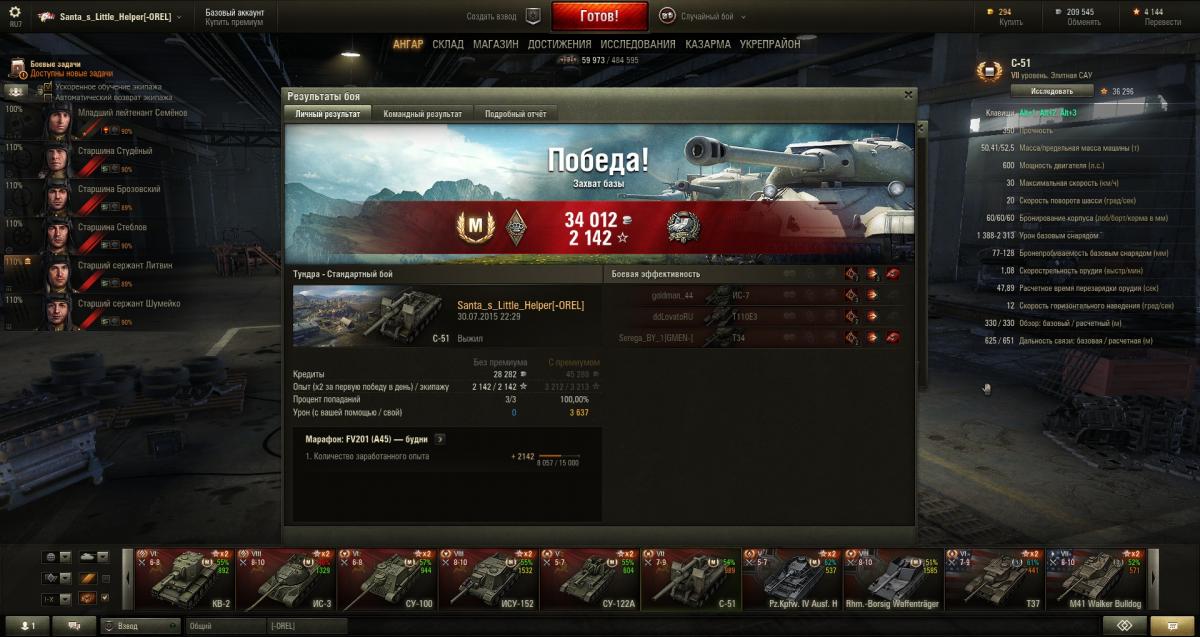Open the ИССЛЕДОВАНИЯ menu item
The image size is (1200, 637).
click(638, 44)
